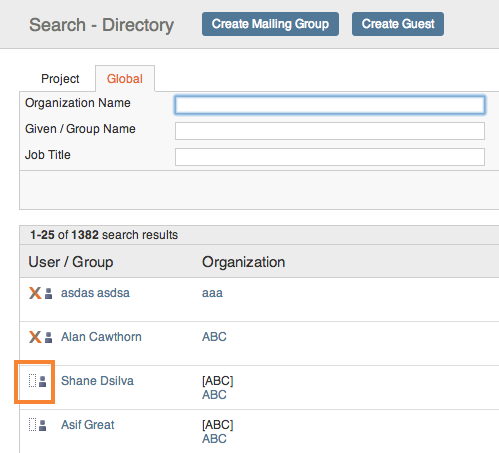499x453 pixels.
Task: Switch to the Project tab
Action: tap(60, 79)
